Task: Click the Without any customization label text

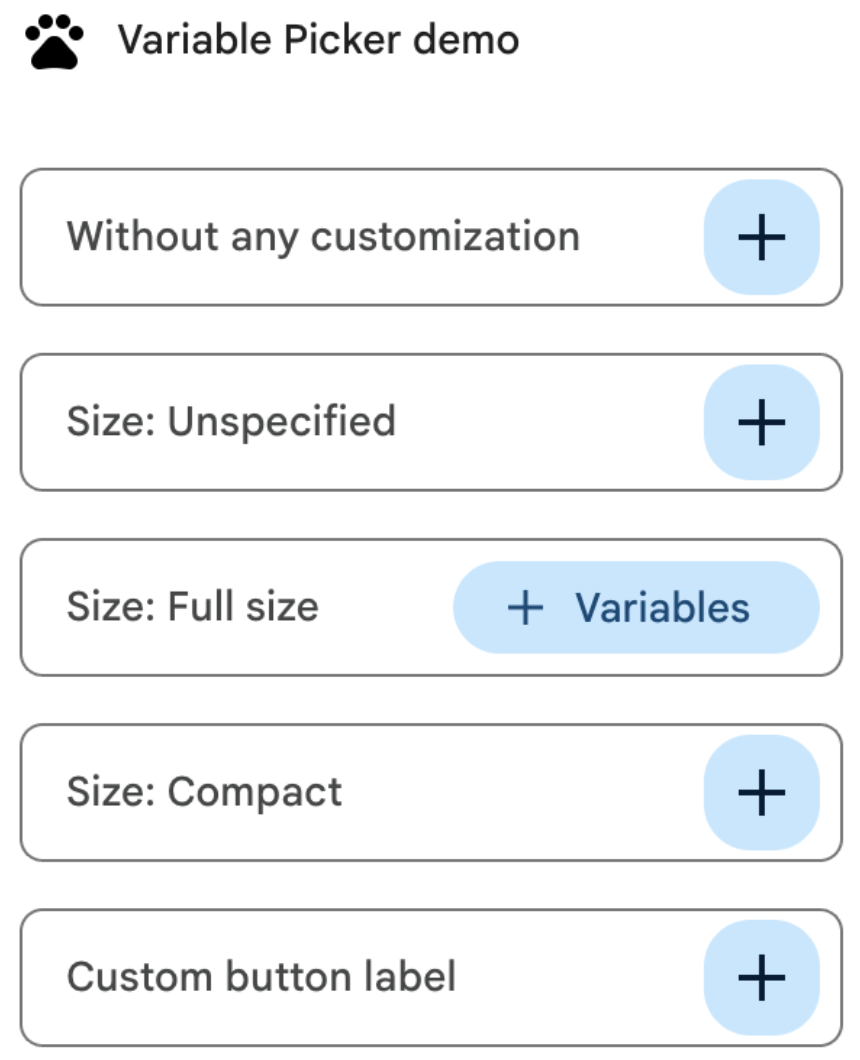Action: (x=323, y=236)
